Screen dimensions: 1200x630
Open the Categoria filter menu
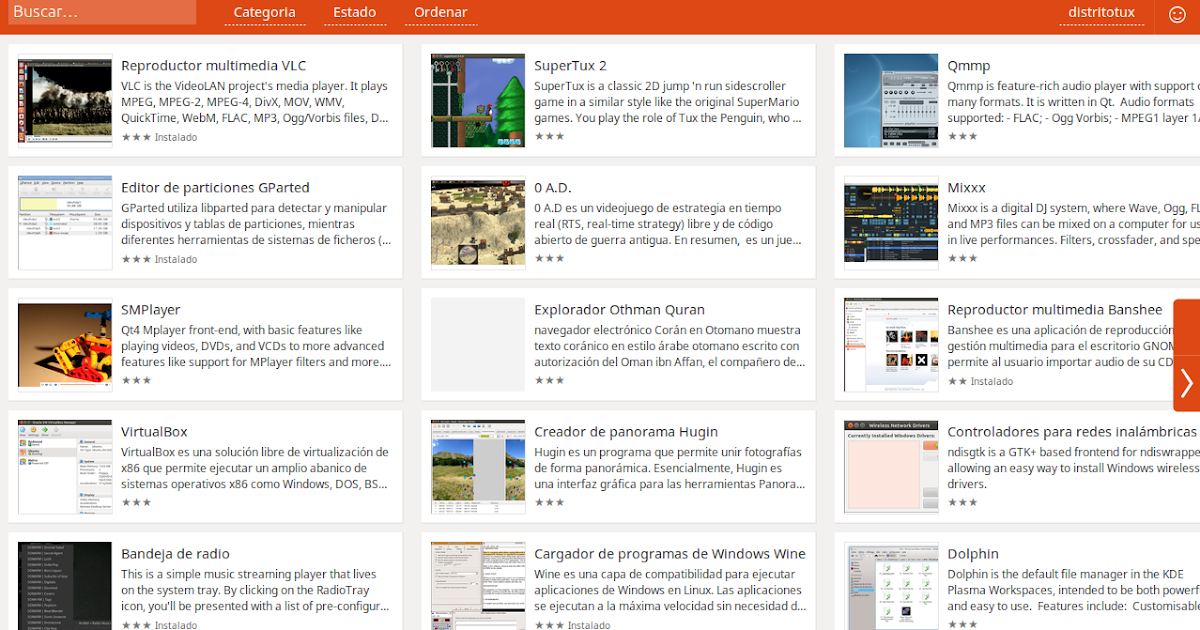(x=264, y=12)
